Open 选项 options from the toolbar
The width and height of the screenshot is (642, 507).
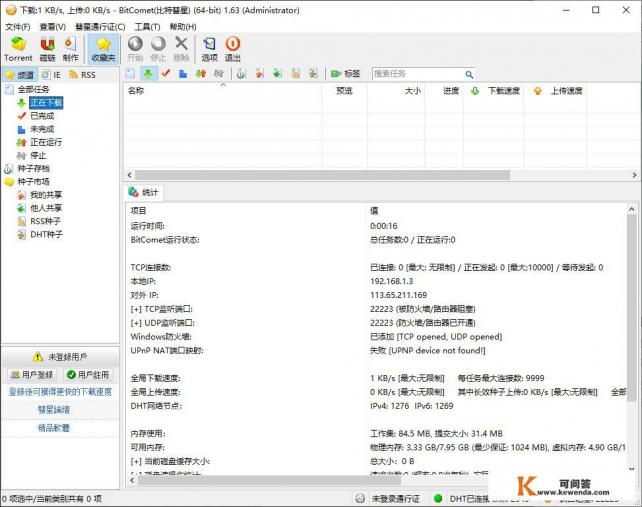209,49
